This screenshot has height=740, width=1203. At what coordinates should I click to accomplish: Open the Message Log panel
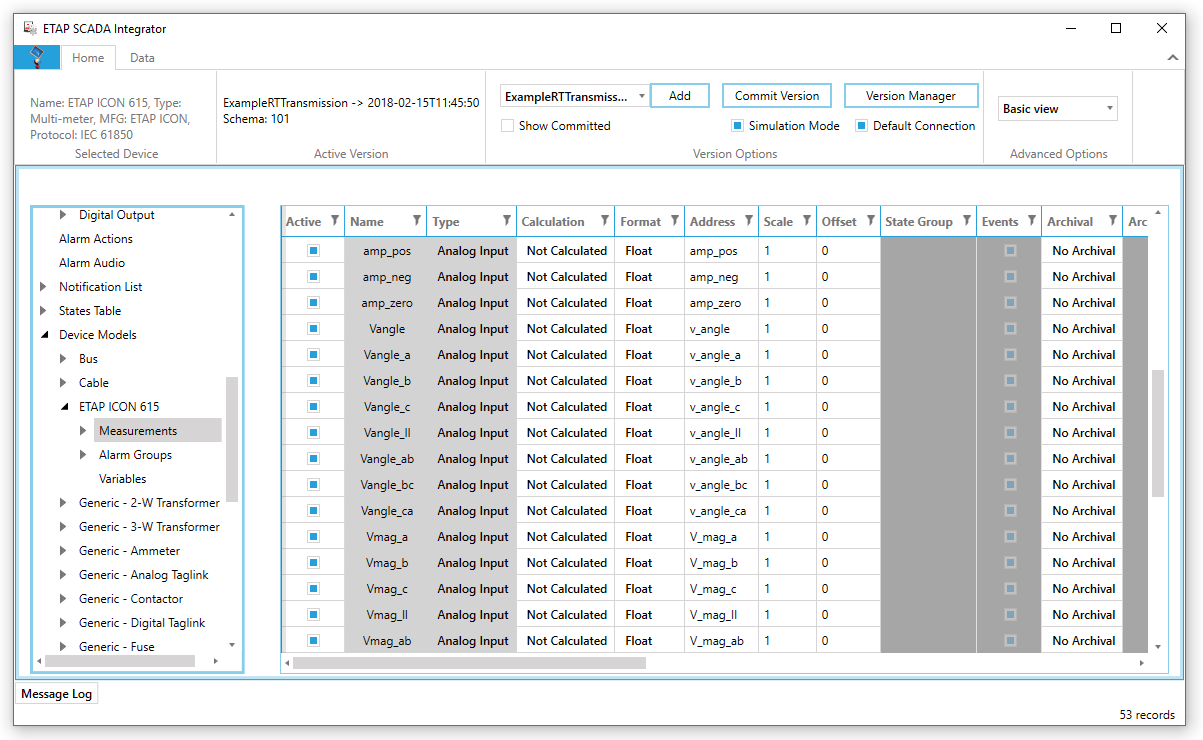coord(56,693)
